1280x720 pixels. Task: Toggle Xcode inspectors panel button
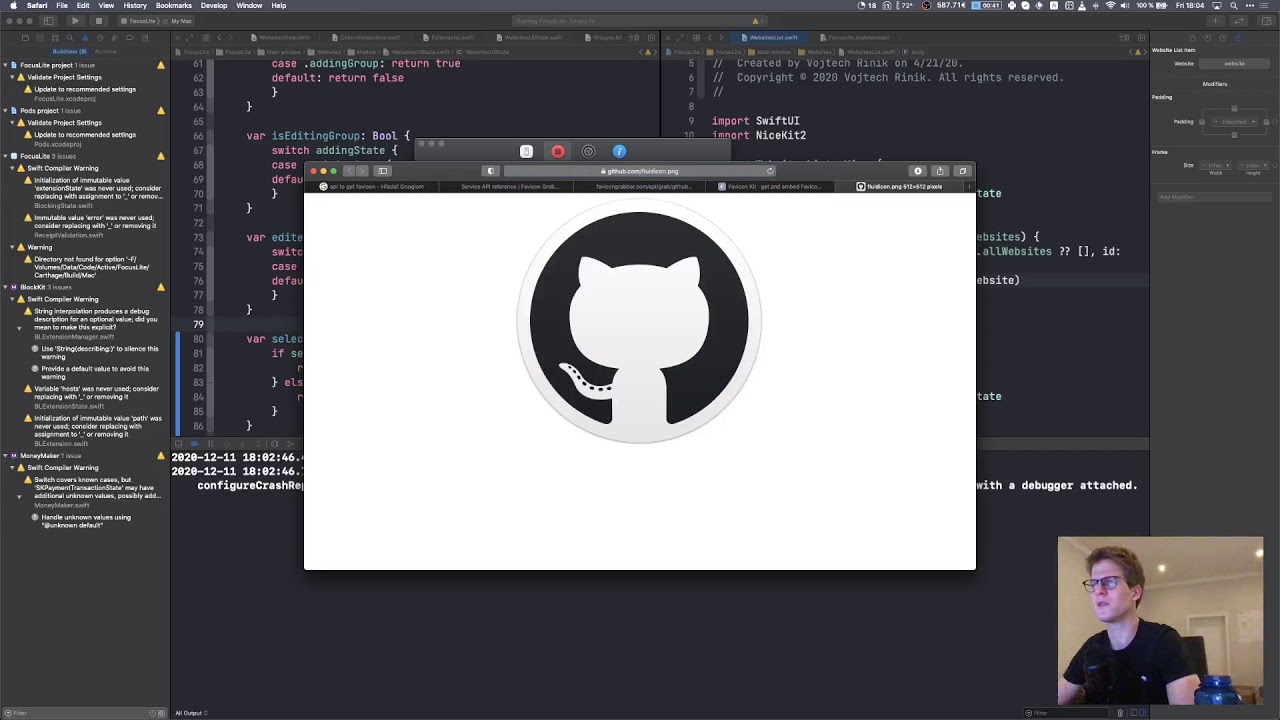click(x=1266, y=21)
